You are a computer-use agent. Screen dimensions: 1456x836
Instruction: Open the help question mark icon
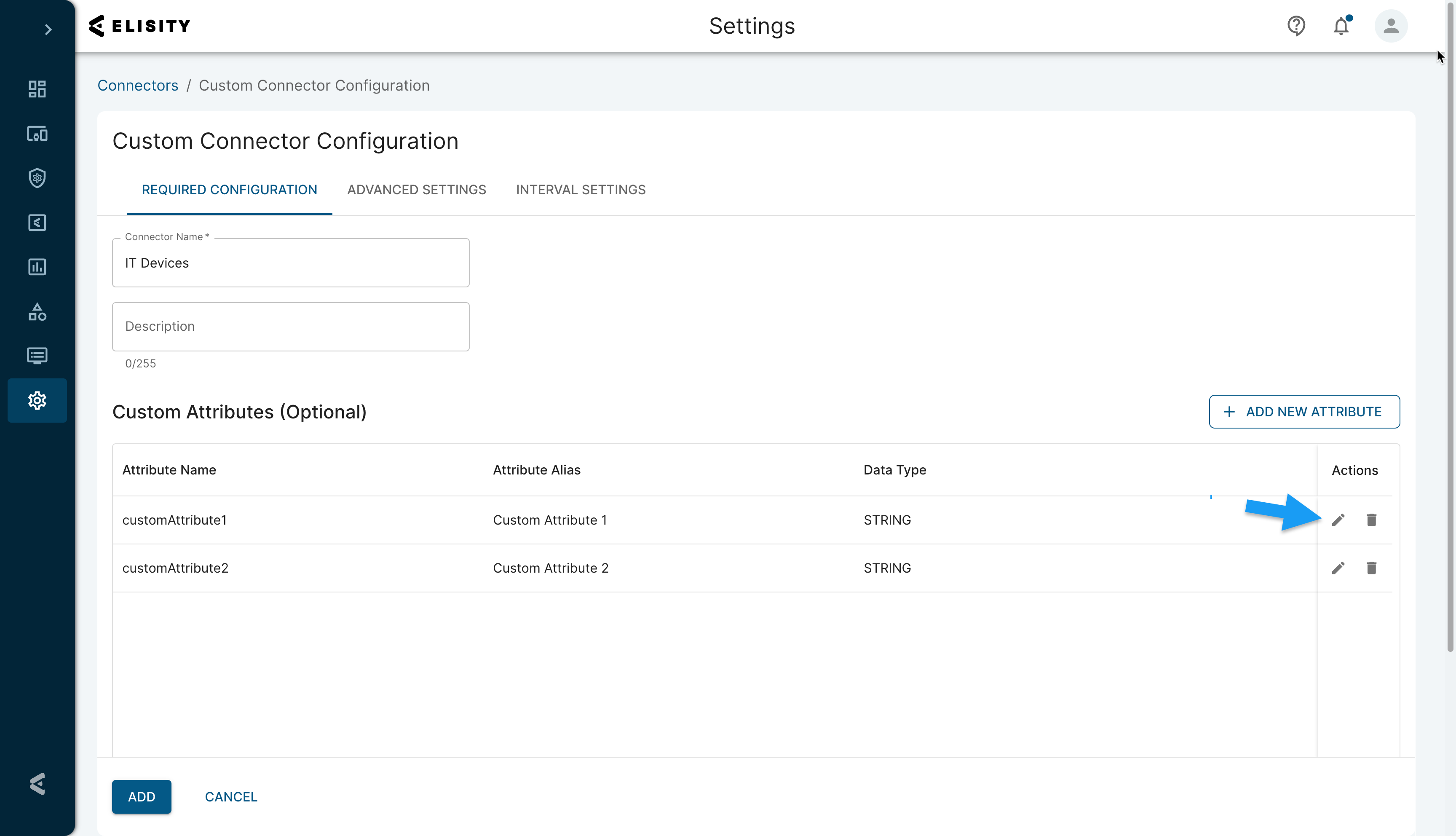pyautogui.click(x=1296, y=26)
